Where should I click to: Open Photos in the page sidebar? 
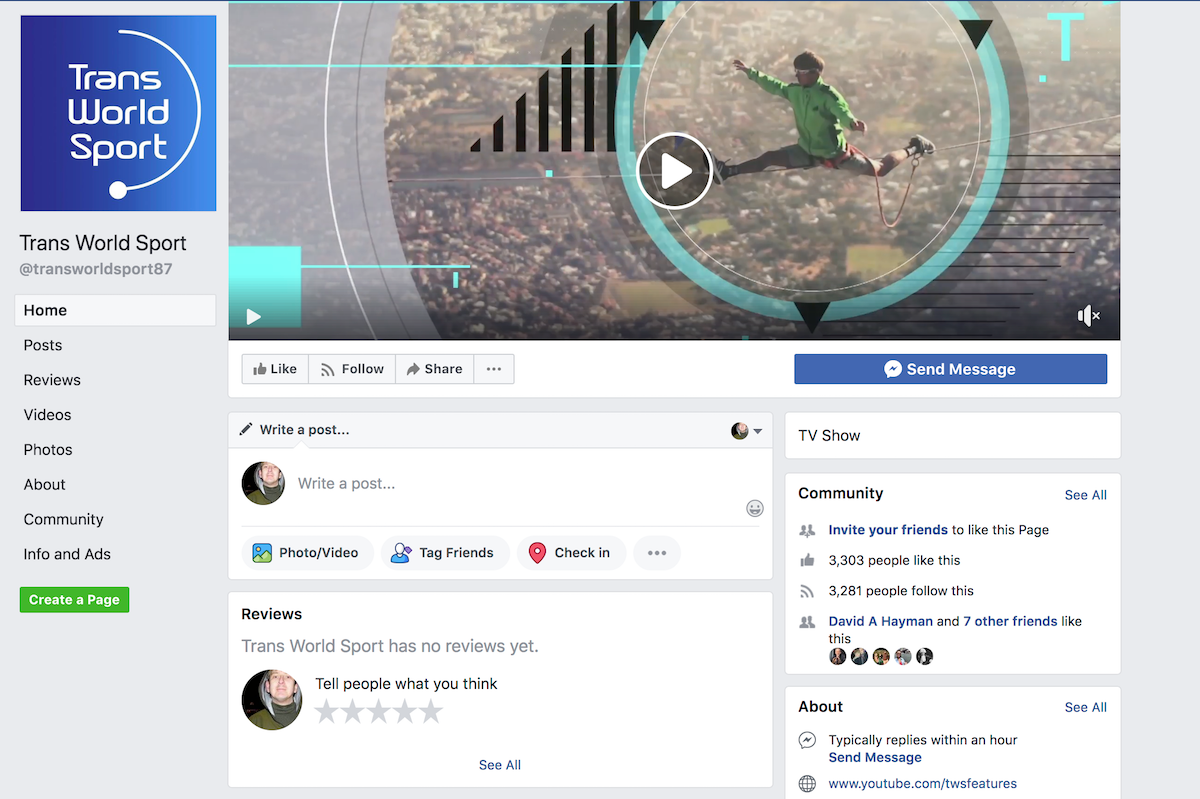click(48, 450)
